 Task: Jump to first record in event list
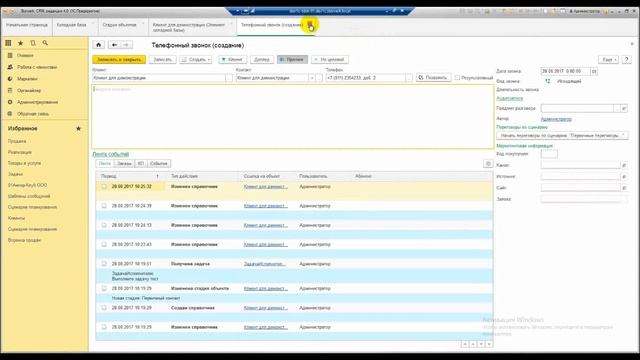(465, 344)
